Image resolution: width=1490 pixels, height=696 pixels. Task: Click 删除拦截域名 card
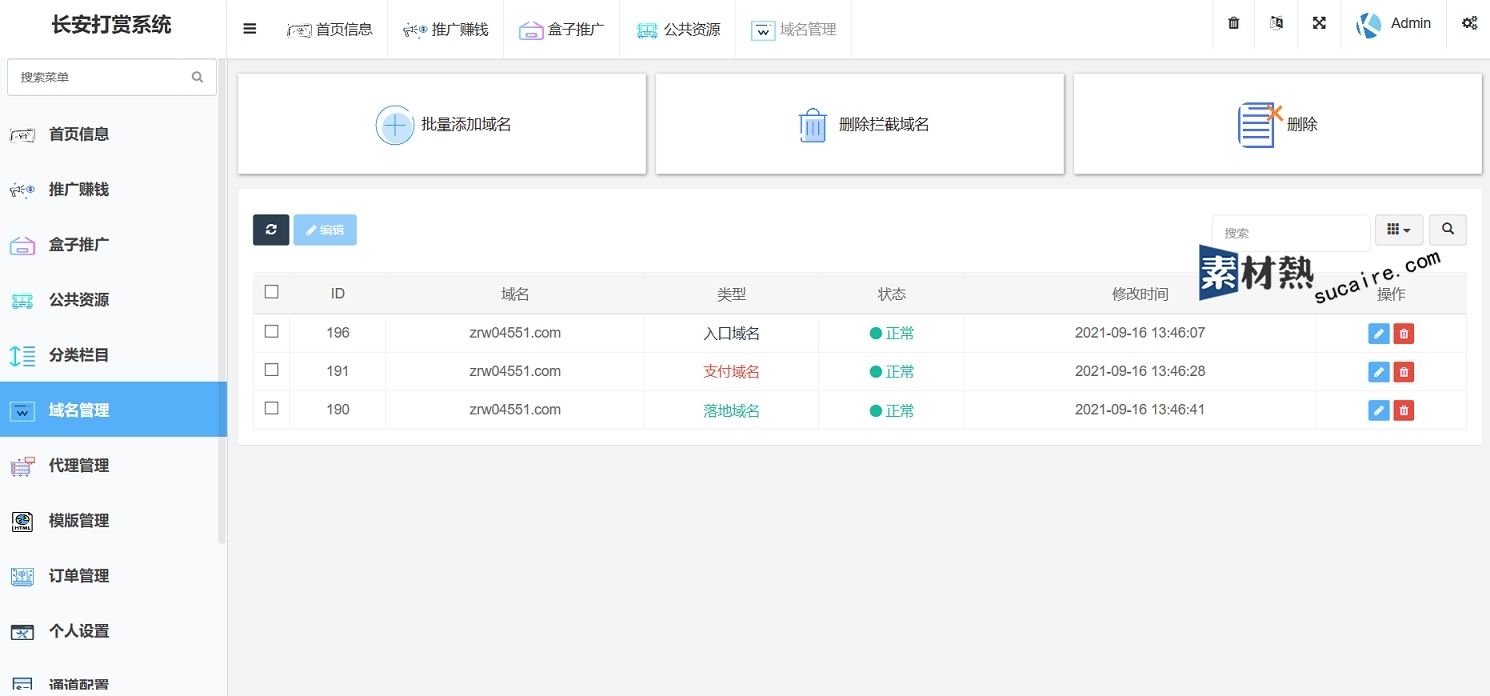coord(860,124)
